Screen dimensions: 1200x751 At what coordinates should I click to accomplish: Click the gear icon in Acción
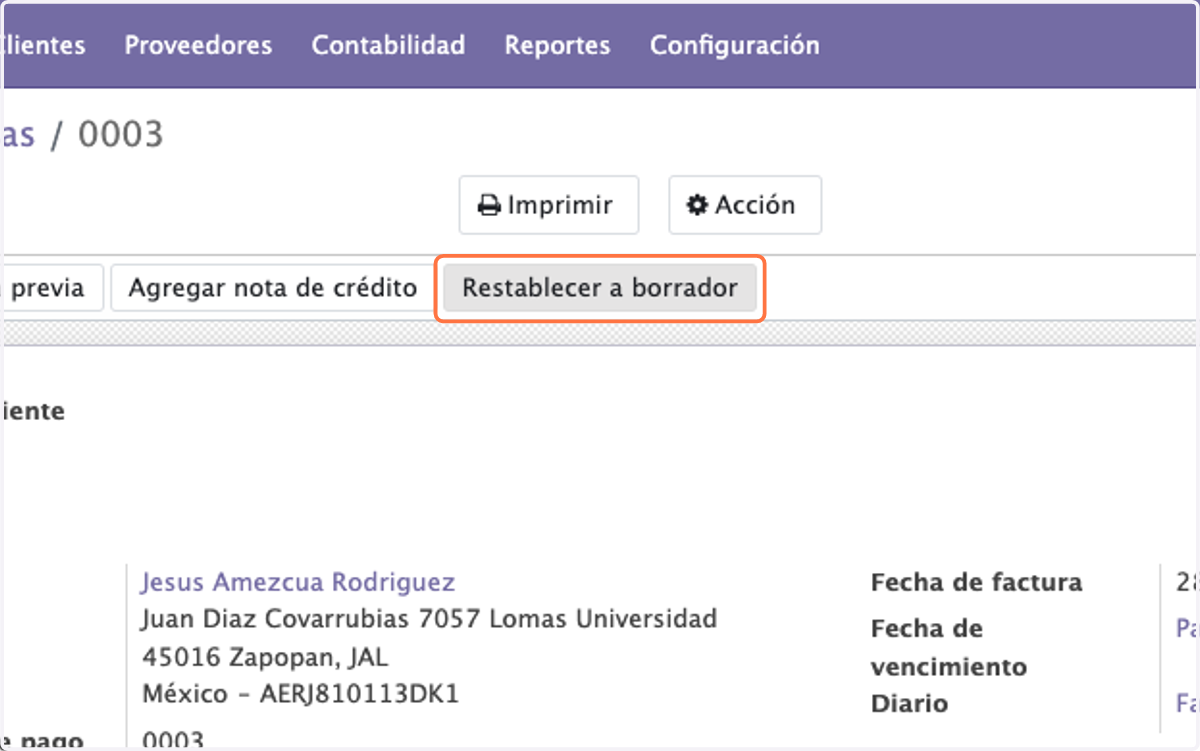point(697,205)
